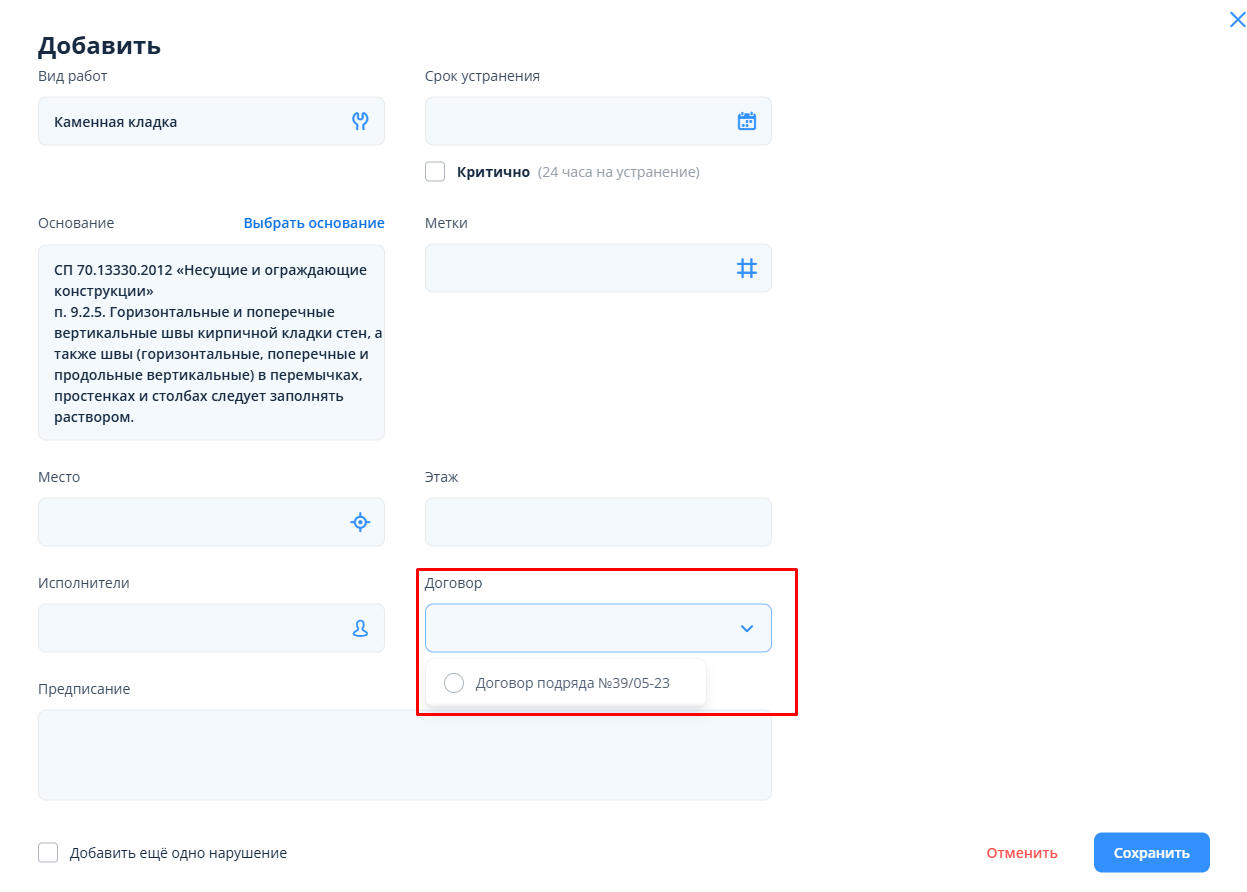The image size is (1247, 892).
Task: Save with the Сохранить button
Action: coord(1151,853)
